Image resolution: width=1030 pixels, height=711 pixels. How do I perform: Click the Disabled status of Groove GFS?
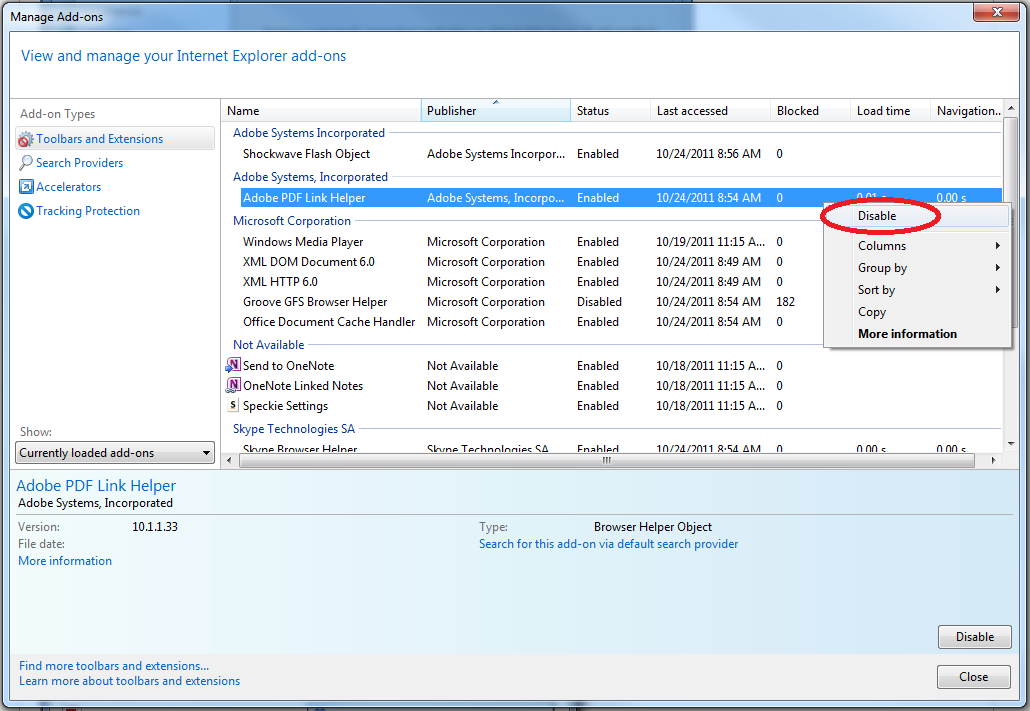click(599, 302)
